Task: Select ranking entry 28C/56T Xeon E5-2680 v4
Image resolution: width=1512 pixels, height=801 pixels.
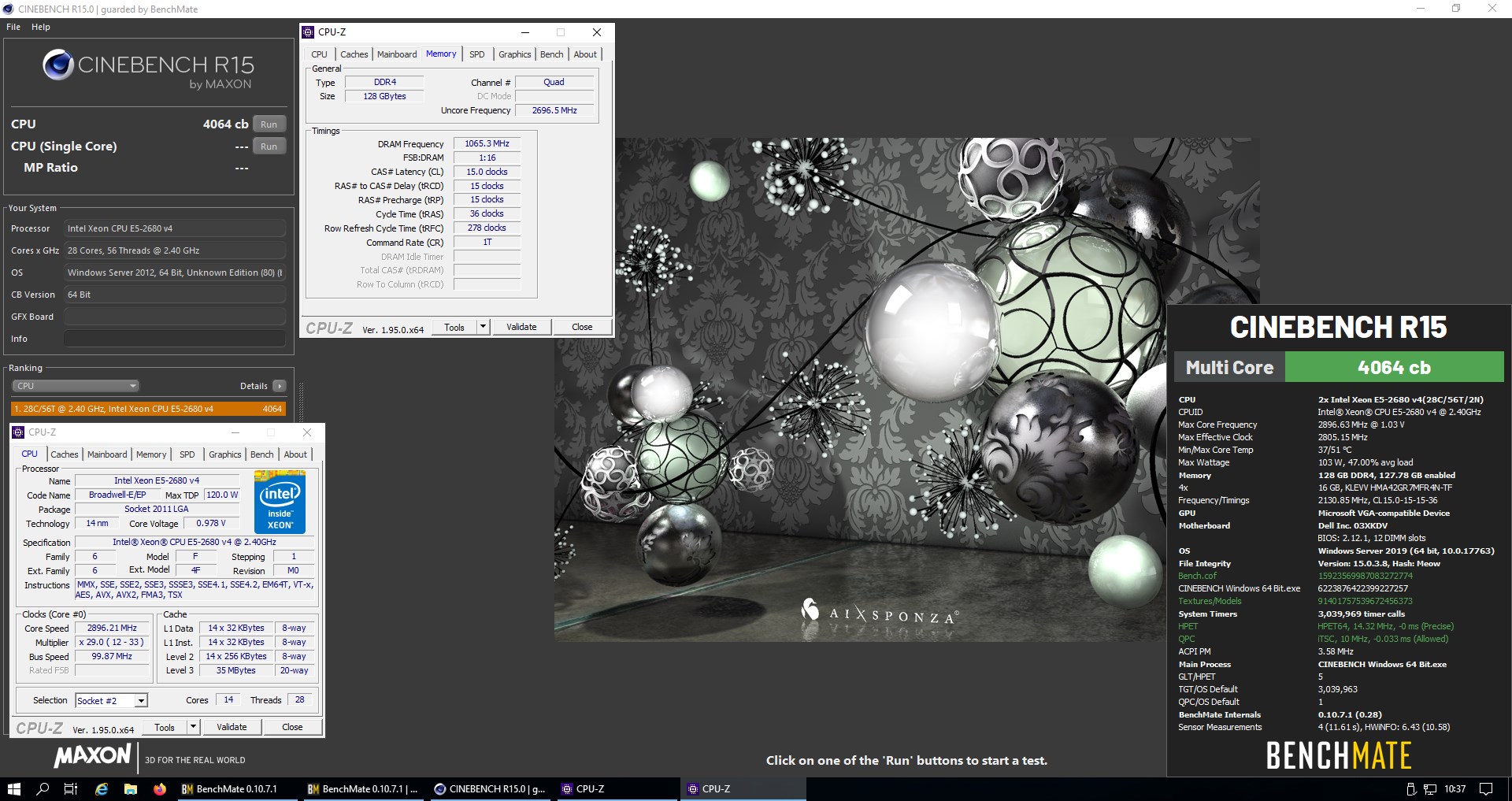Action: [x=149, y=409]
